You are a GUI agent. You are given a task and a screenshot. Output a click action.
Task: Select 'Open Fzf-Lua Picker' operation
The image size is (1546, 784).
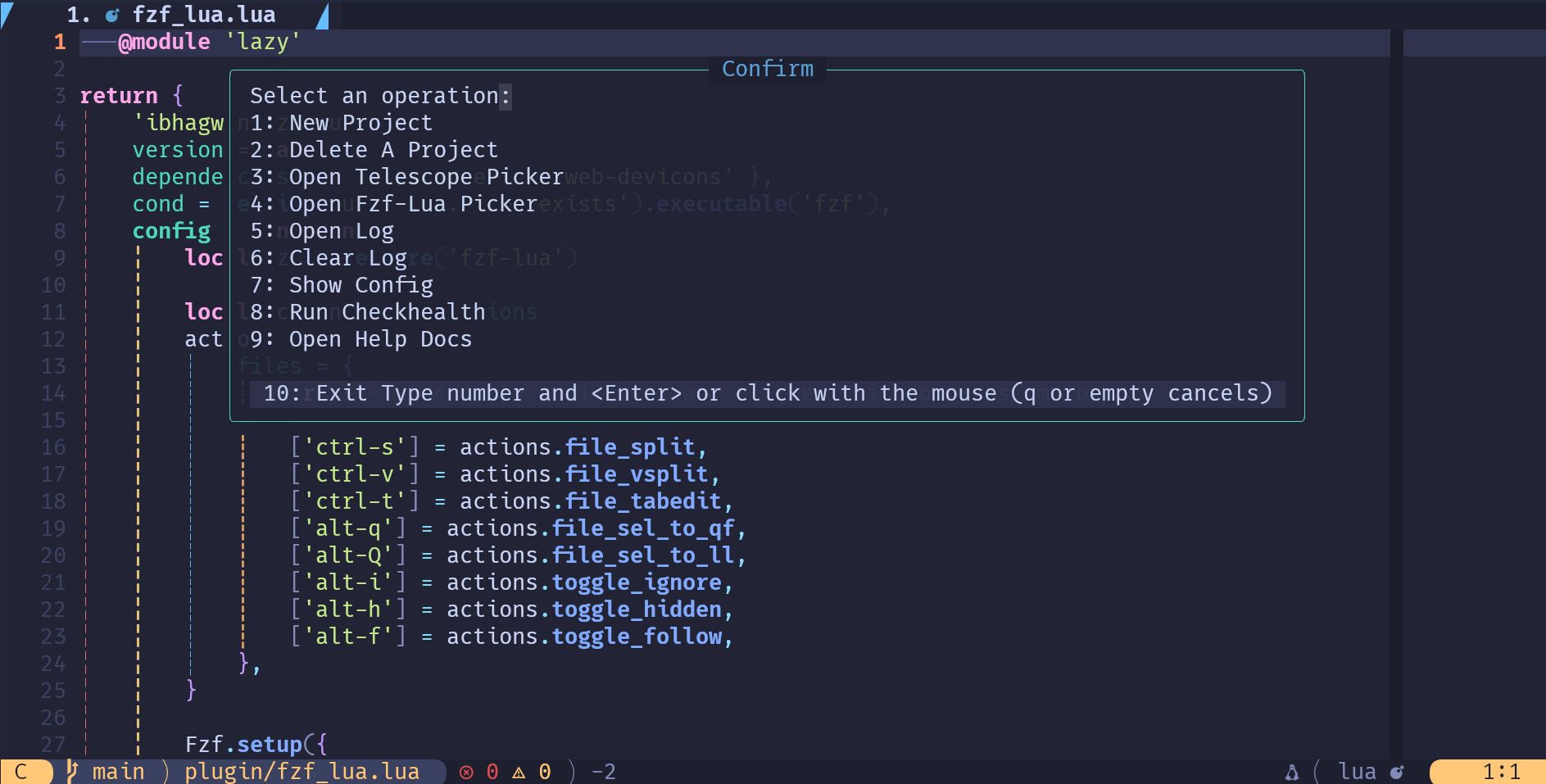click(393, 204)
